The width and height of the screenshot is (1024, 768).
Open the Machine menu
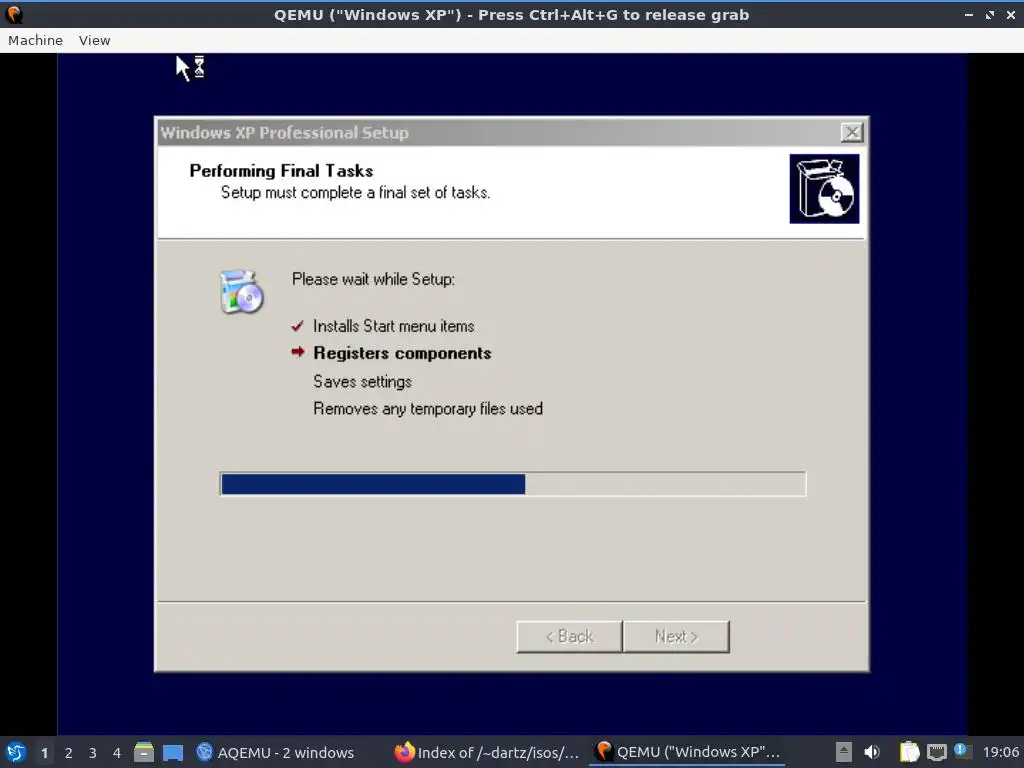coord(35,40)
